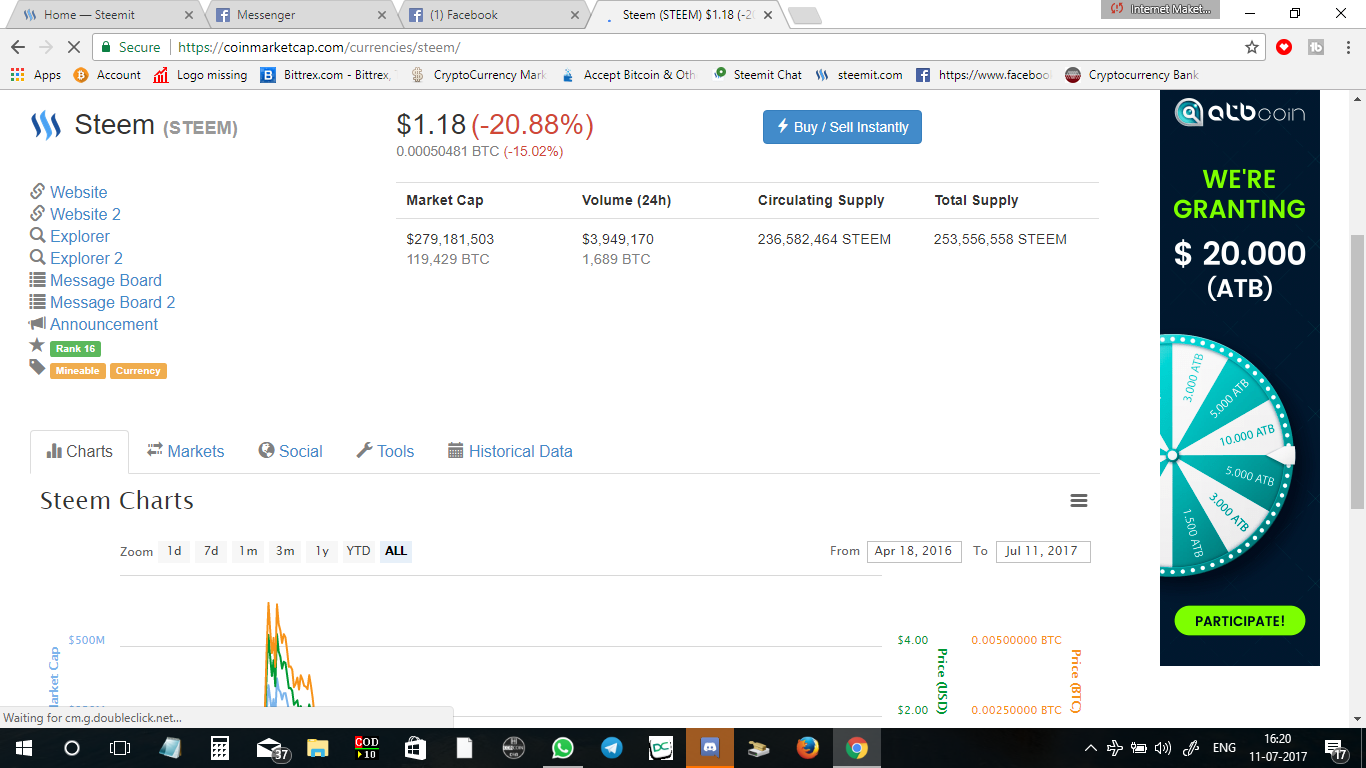Open the Markets tab
This screenshot has height=768, width=1366.
tap(186, 451)
